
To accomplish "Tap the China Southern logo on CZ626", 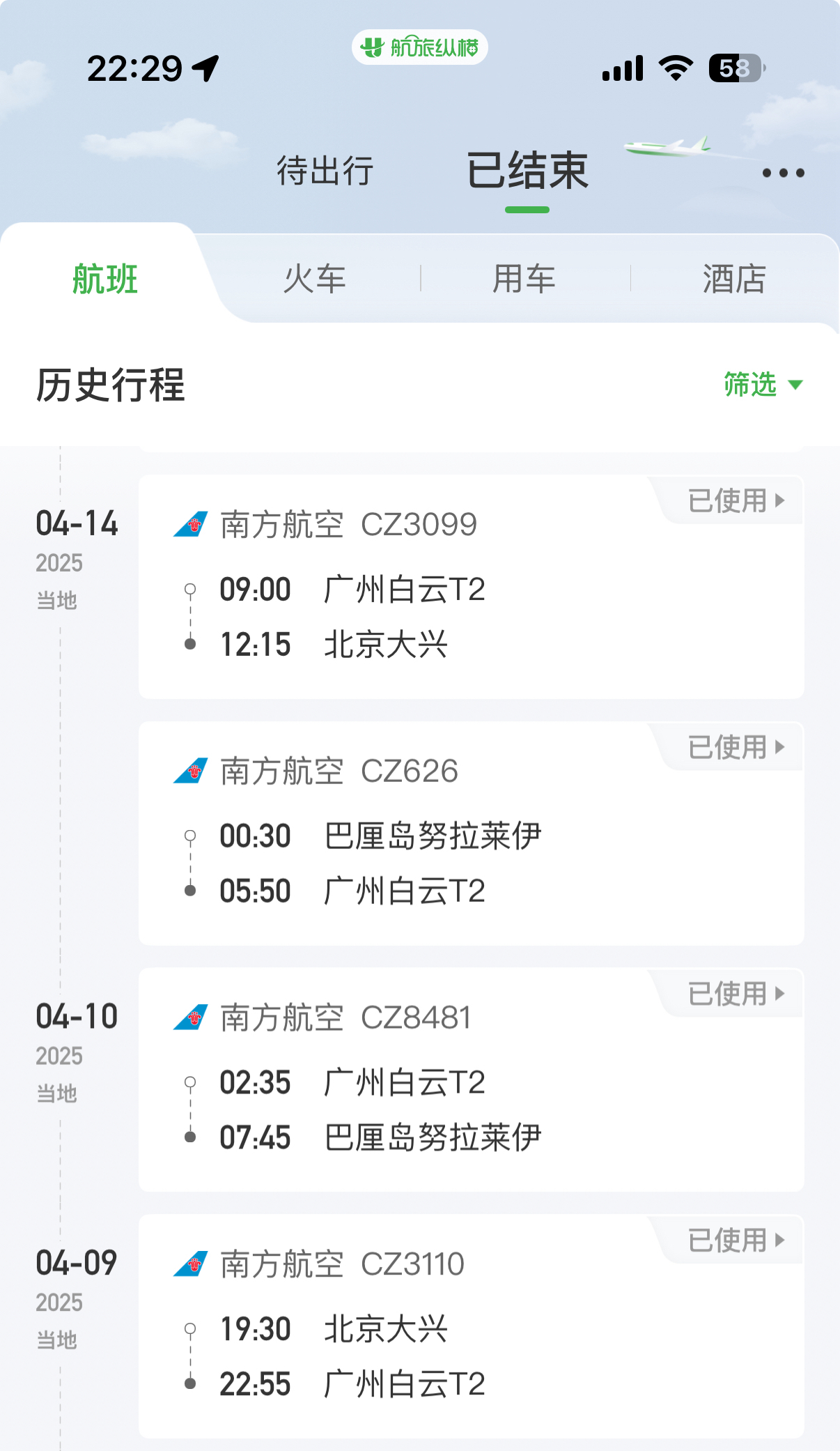I will pyautogui.click(x=191, y=771).
